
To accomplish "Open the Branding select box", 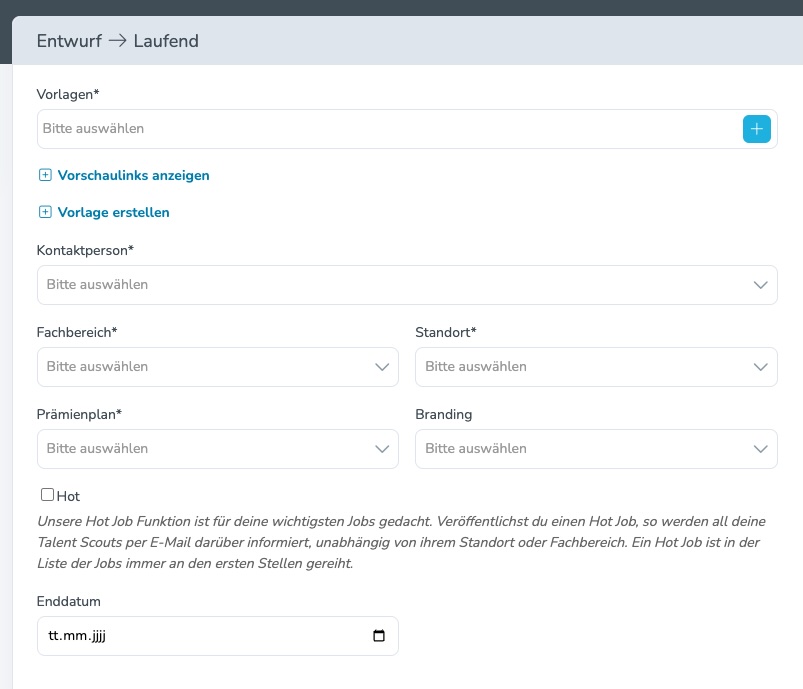I will point(580,449).
